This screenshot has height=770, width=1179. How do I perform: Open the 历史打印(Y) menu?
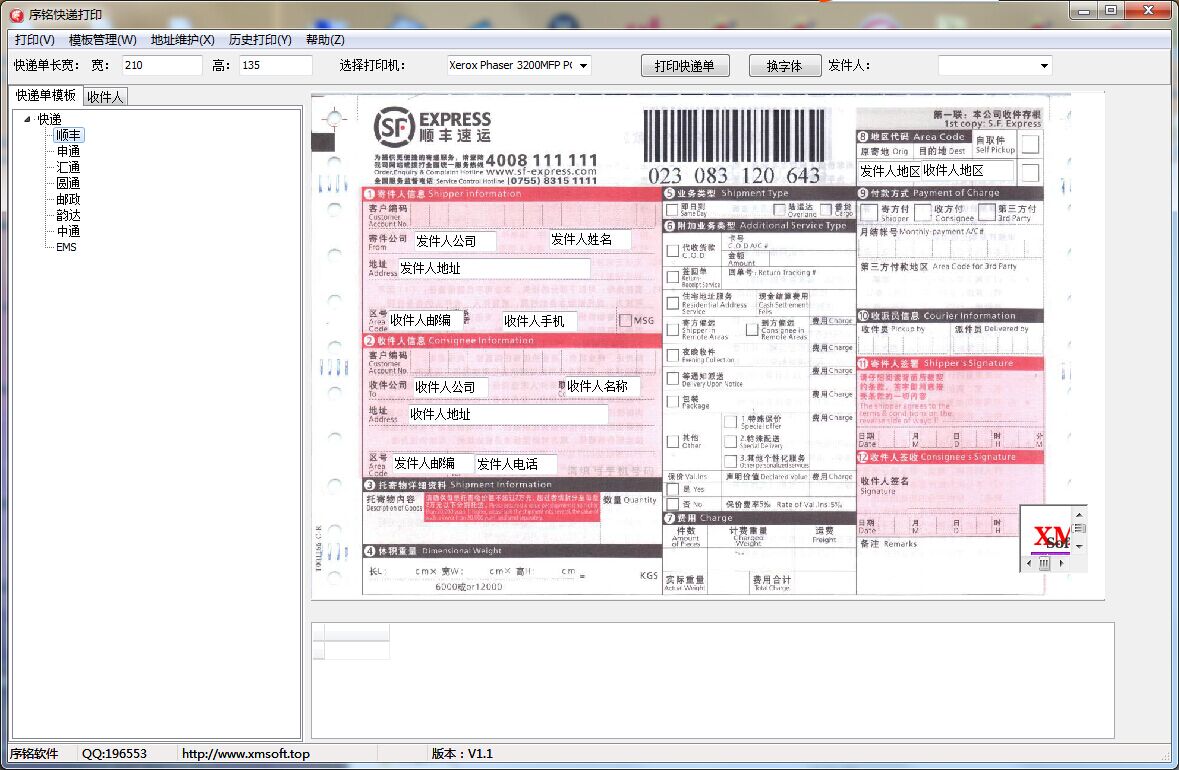(260, 40)
